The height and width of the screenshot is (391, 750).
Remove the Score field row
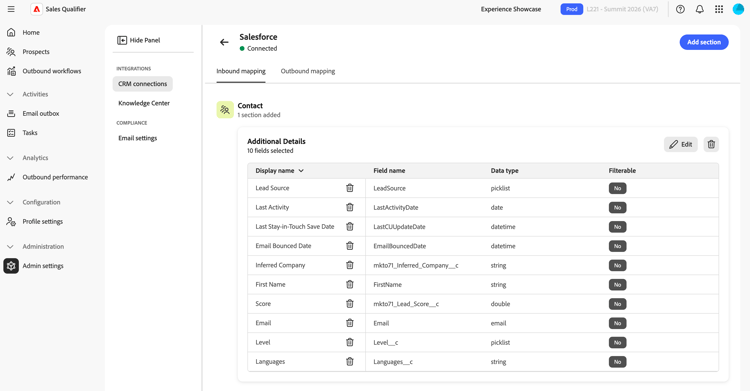pyautogui.click(x=350, y=303)
